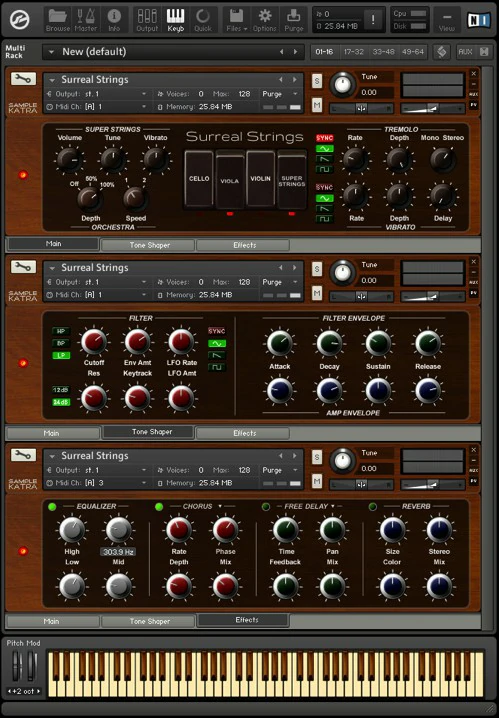Open Output st. 1 dropdown on first instrument
The height and width of the screenshot is (718, 499).
144,94
